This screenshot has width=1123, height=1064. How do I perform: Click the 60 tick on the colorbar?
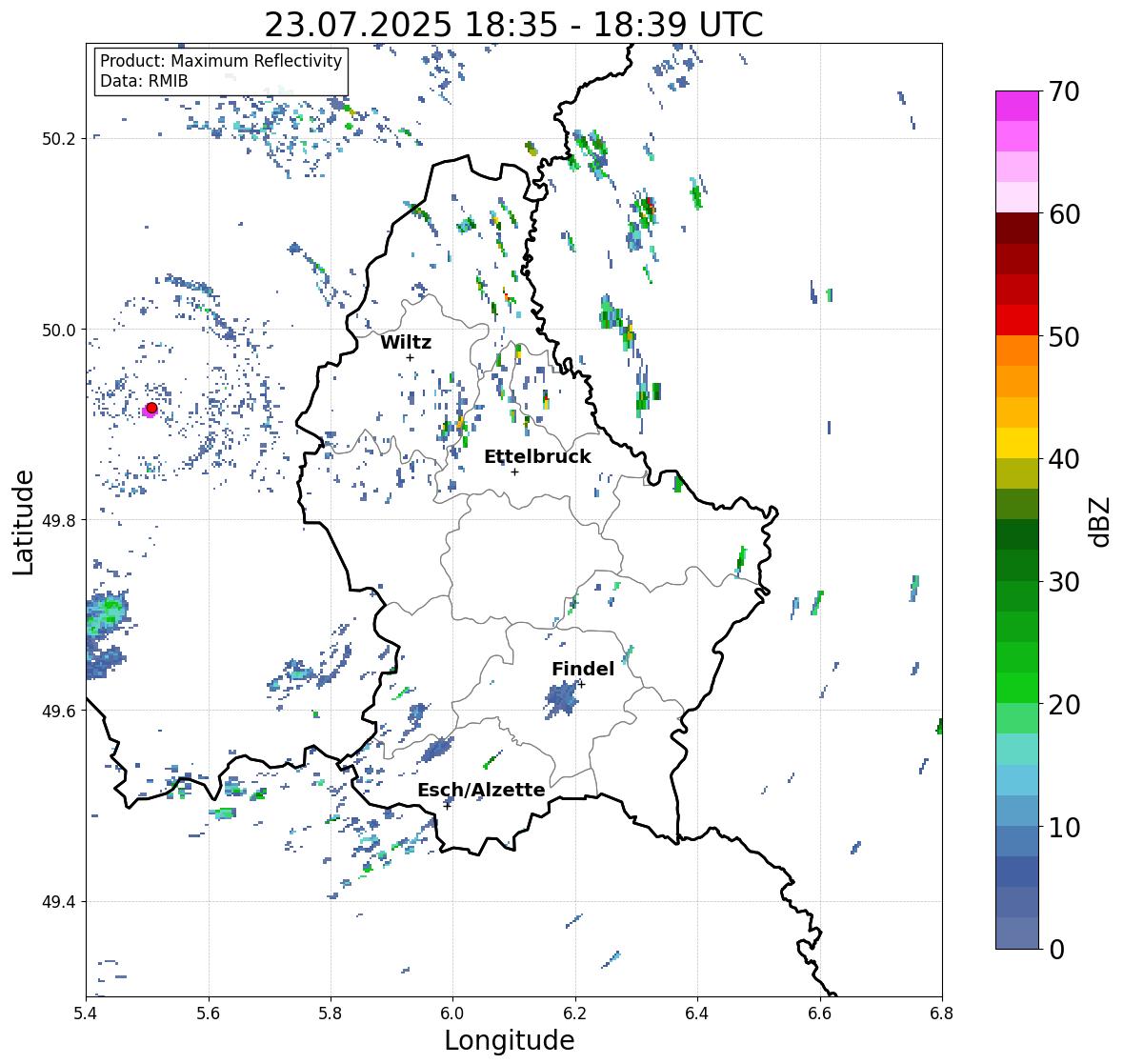coord(1064,214)
